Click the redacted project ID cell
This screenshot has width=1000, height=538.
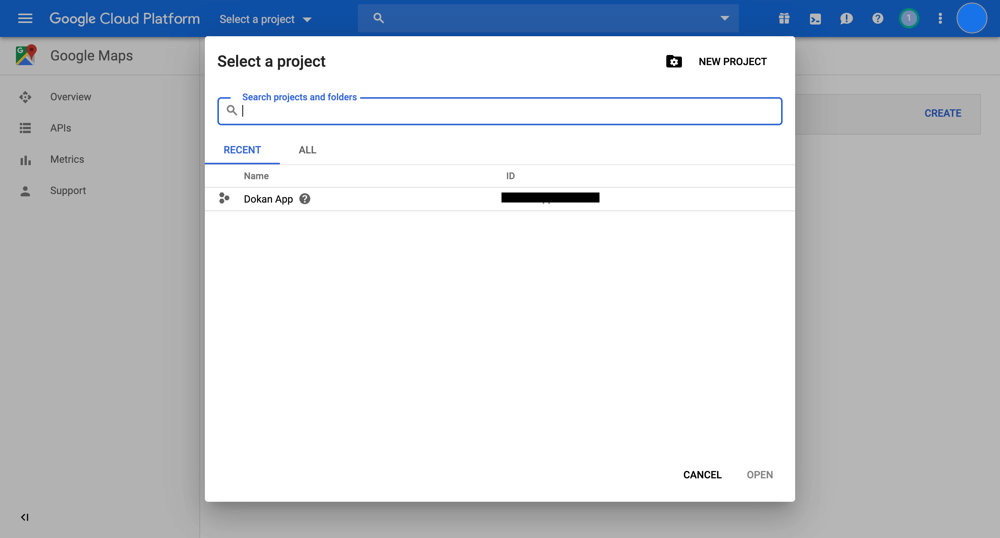point(550,198)
